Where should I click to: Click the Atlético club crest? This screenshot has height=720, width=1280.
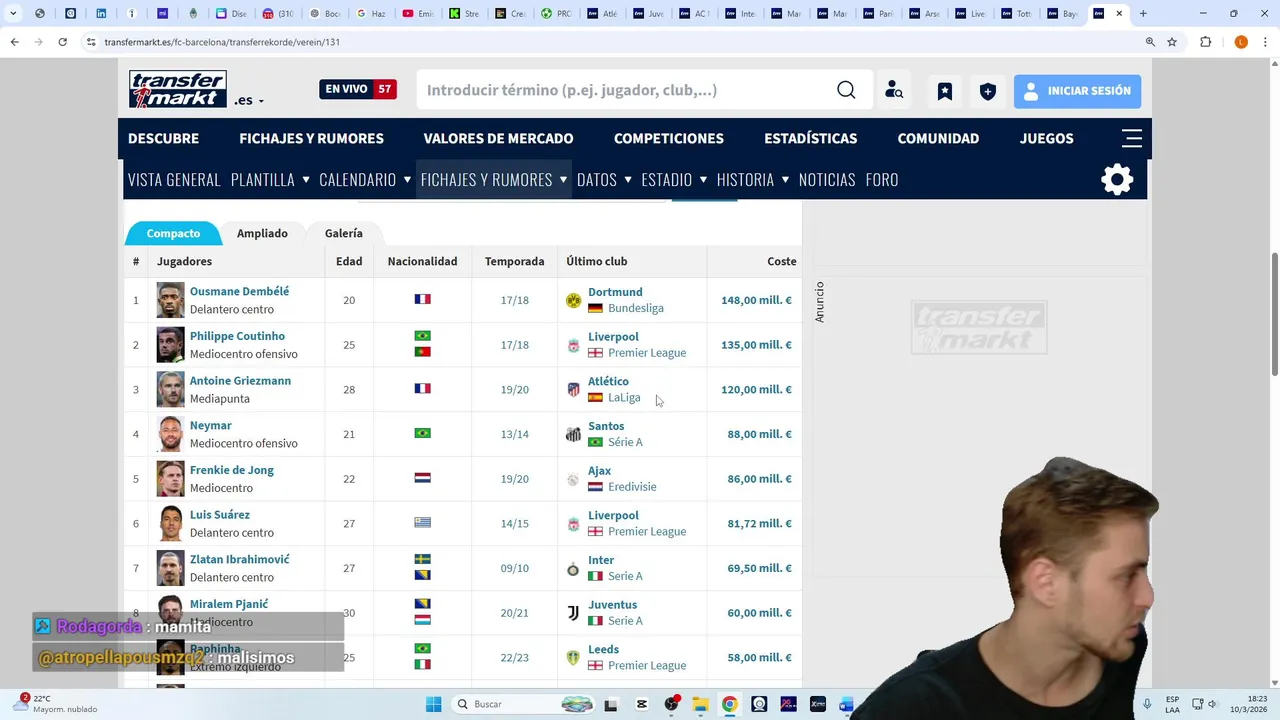(573, 390)
